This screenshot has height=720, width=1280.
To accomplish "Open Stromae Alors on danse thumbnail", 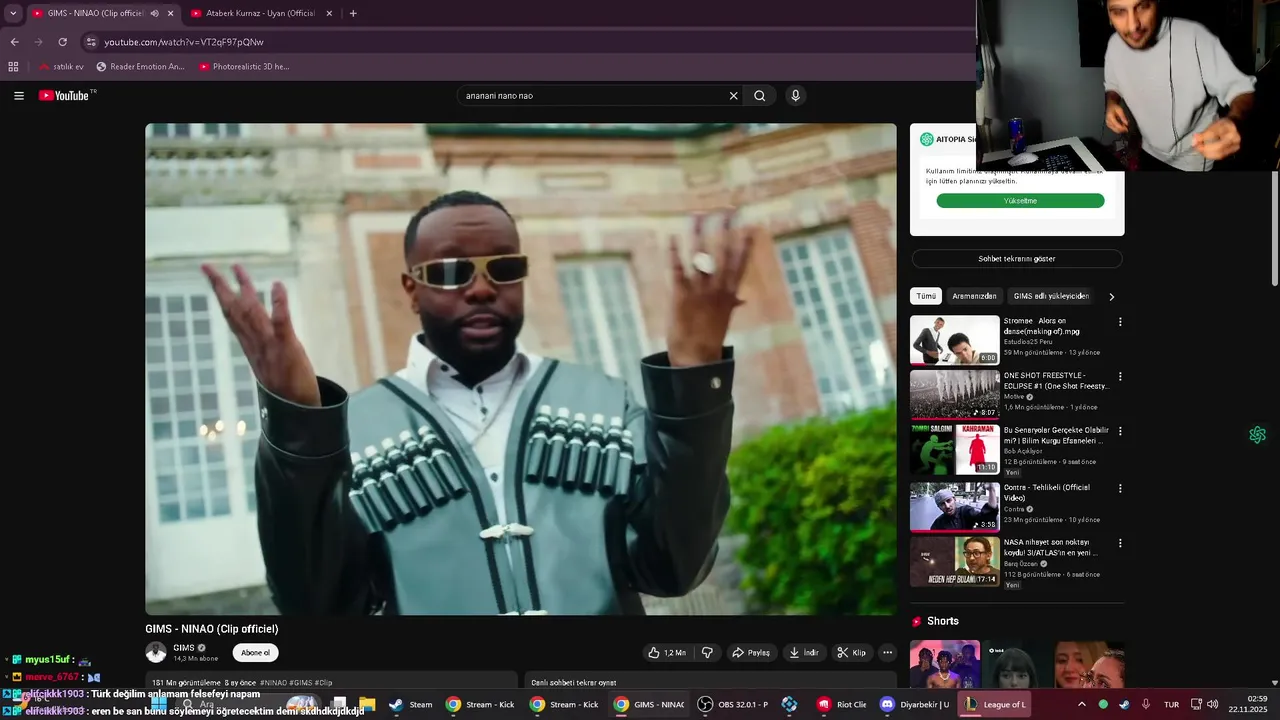I will (x=955, y=340).
